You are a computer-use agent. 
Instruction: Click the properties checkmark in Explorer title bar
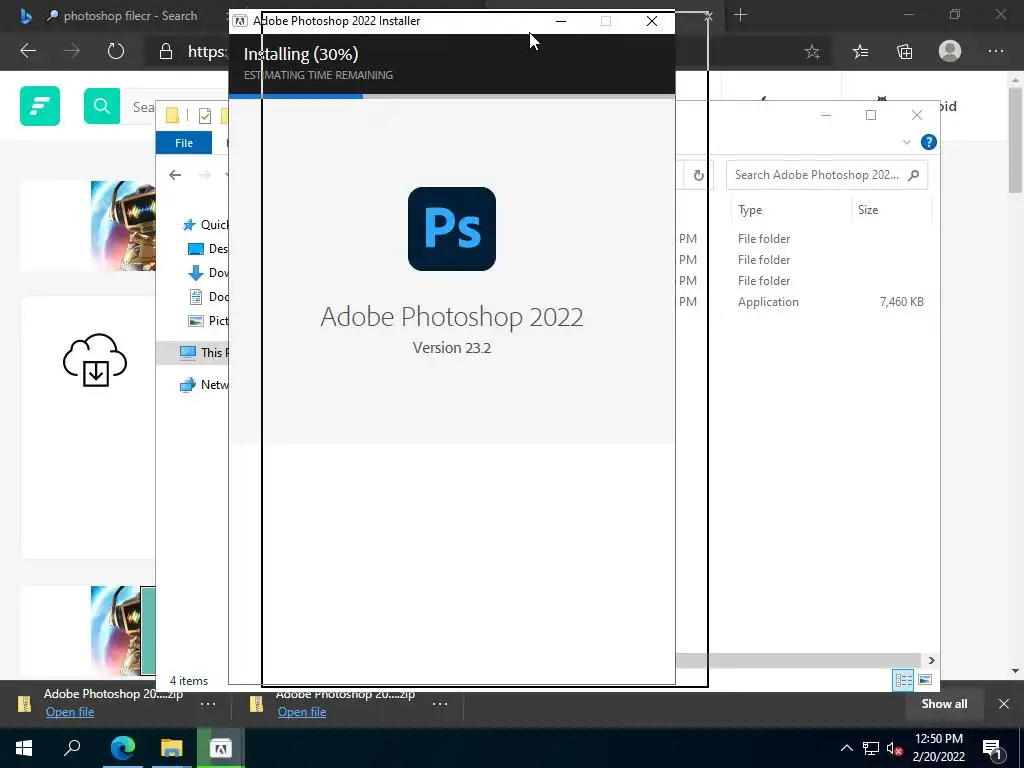coord(204,116)
